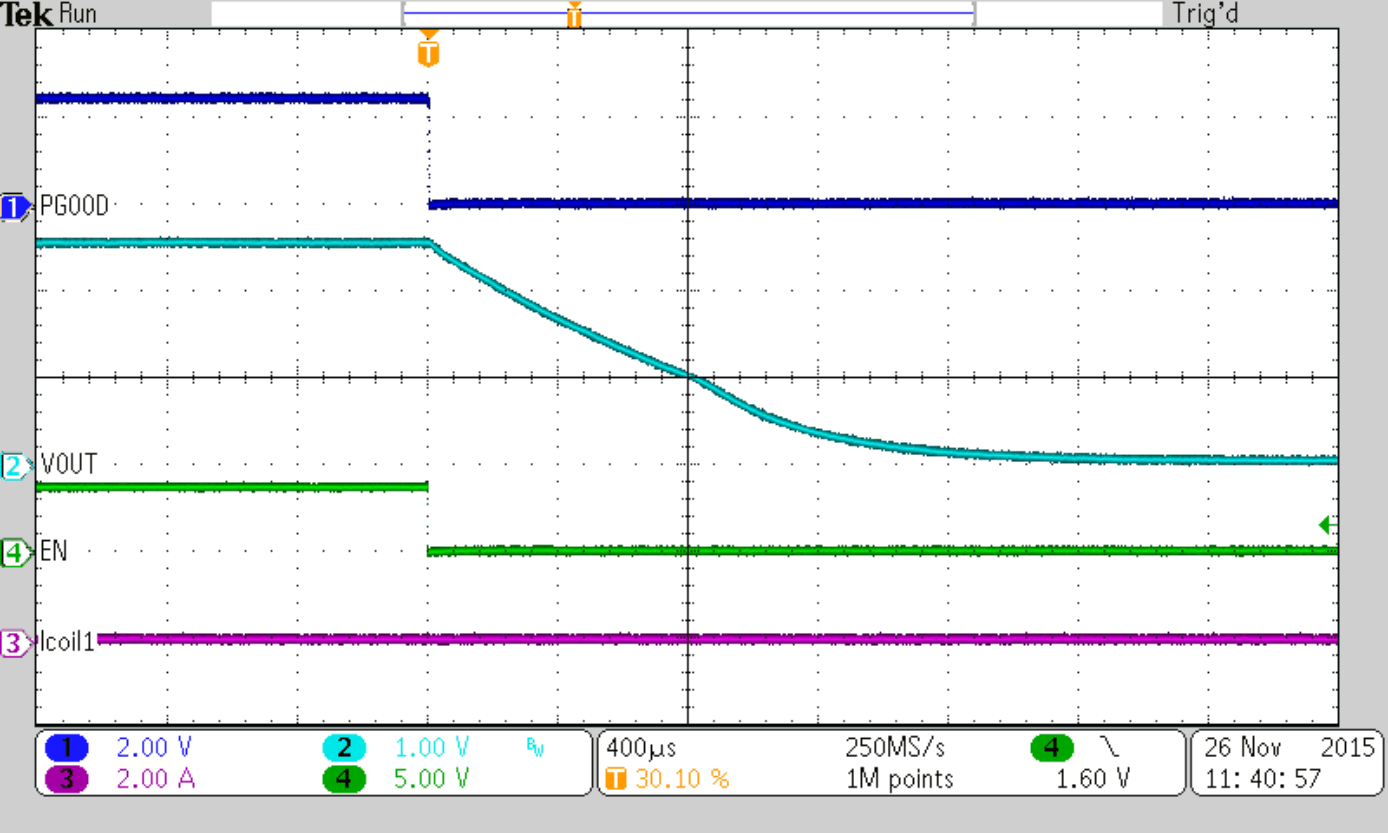Viewport: 1388px width, 833px height.
Task: Click the 400µs timebase readout
Action: (x=641, y=748)
